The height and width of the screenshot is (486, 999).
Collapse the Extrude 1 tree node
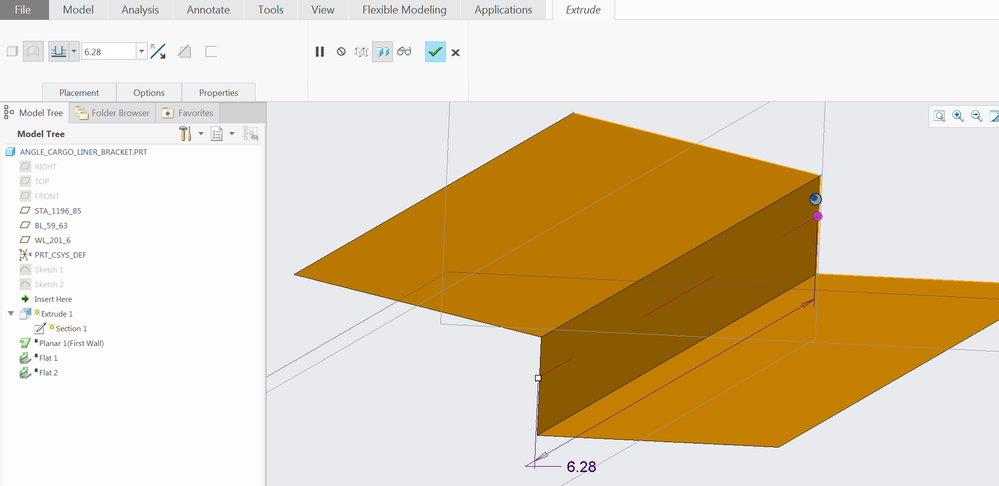tap(12, 314)
